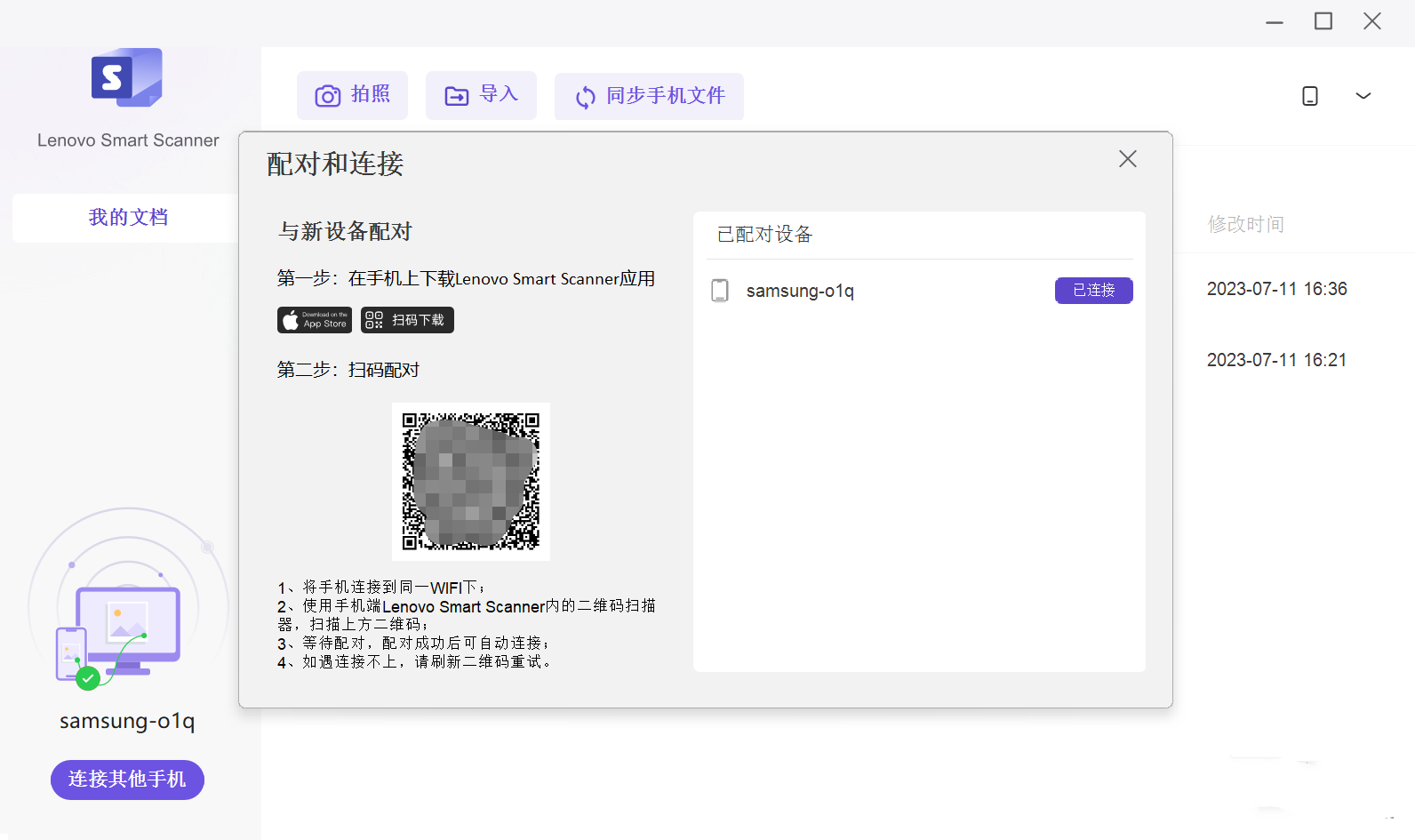Image resolution: width=1415 pixels, height=840 pixels.
Task: Open the App Store download badge
Action: click(x=315, y=320)
